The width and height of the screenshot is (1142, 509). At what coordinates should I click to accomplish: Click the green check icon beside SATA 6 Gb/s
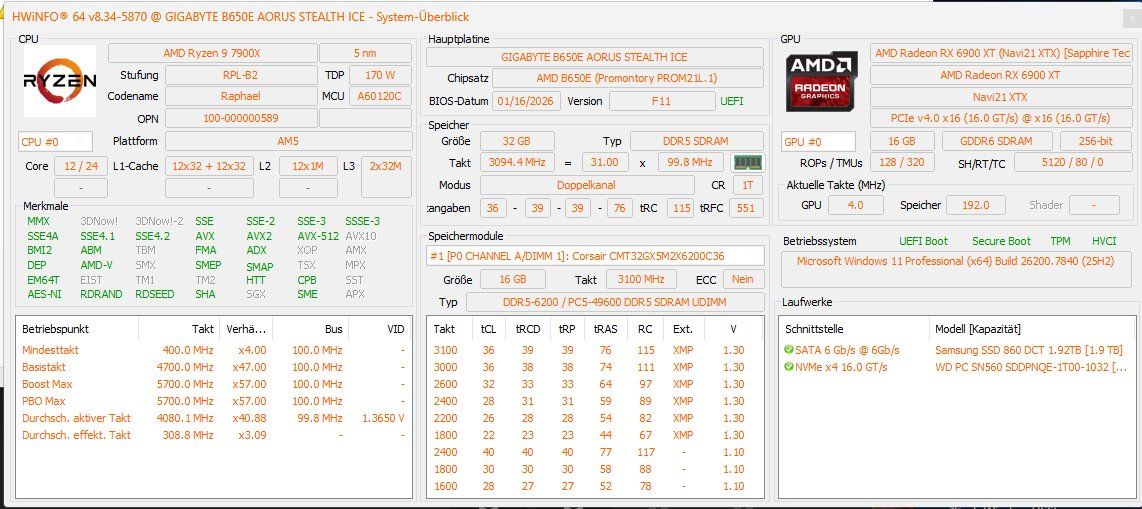pyautogui.click(x=789, y=350)
